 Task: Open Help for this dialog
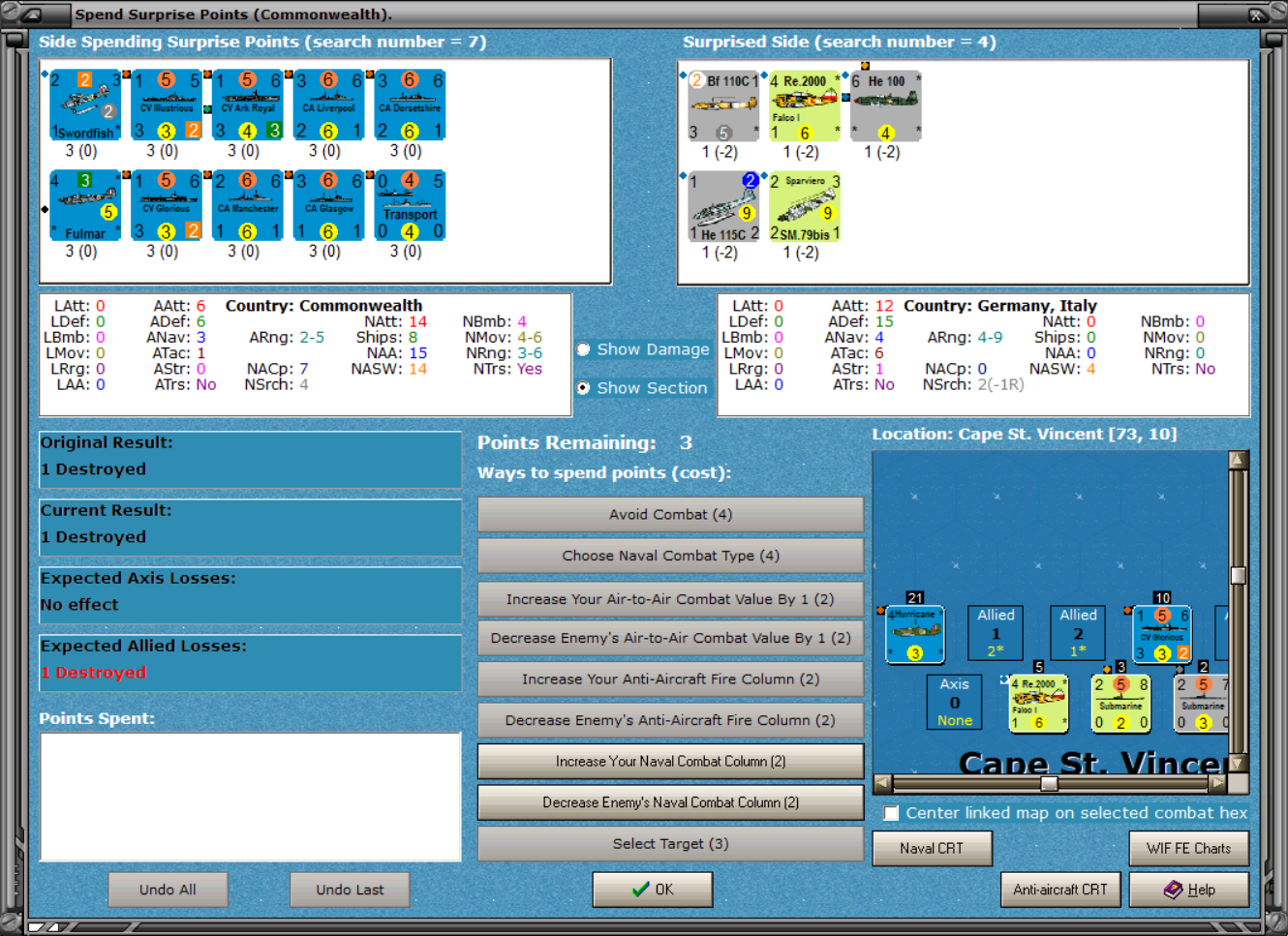tap(1188, 890)
